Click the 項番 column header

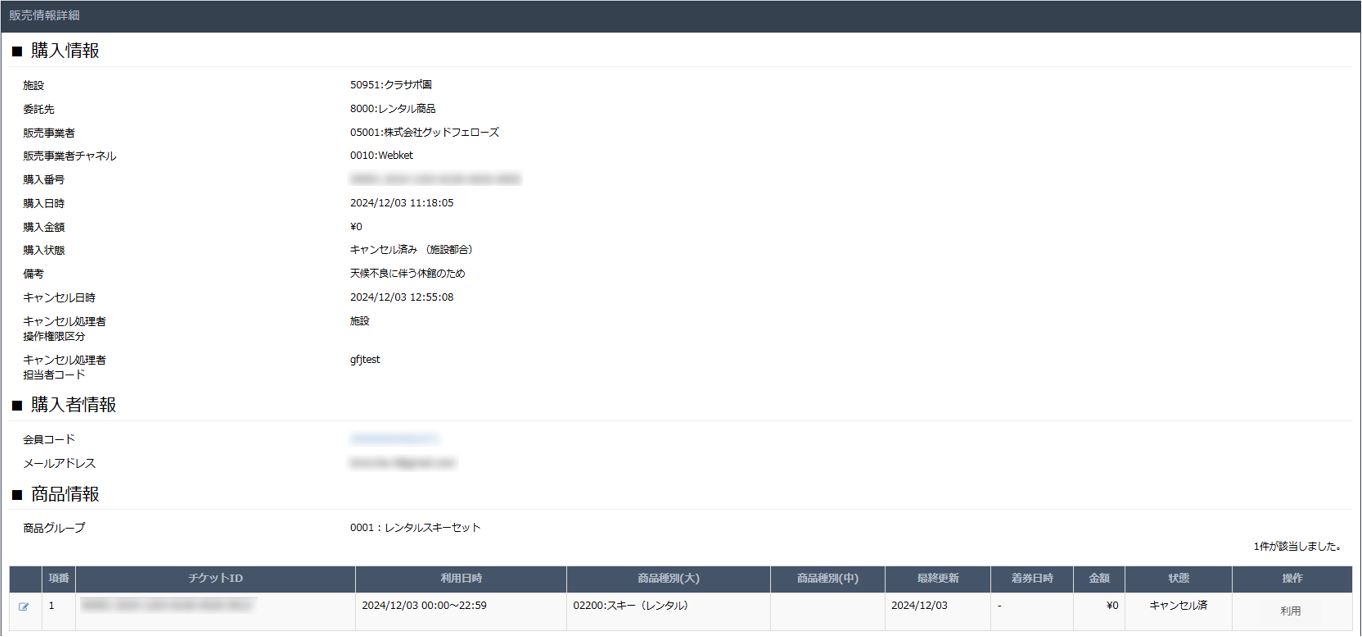click(58, 579)
